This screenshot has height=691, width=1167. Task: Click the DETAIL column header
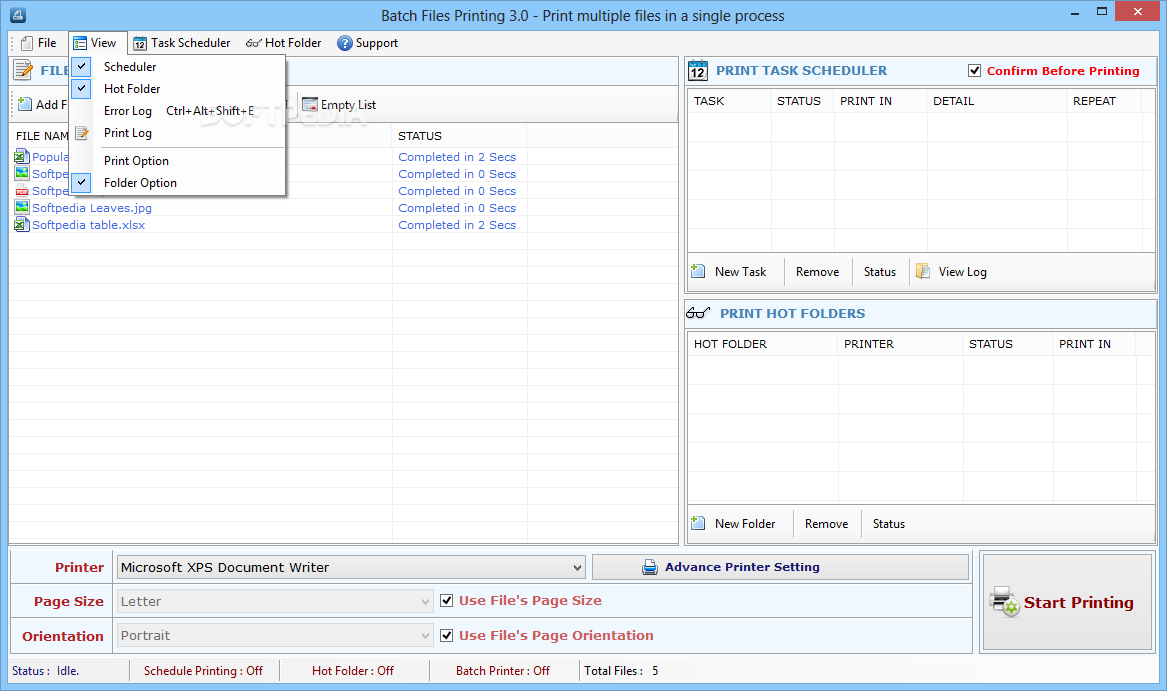tap(997, 101)
